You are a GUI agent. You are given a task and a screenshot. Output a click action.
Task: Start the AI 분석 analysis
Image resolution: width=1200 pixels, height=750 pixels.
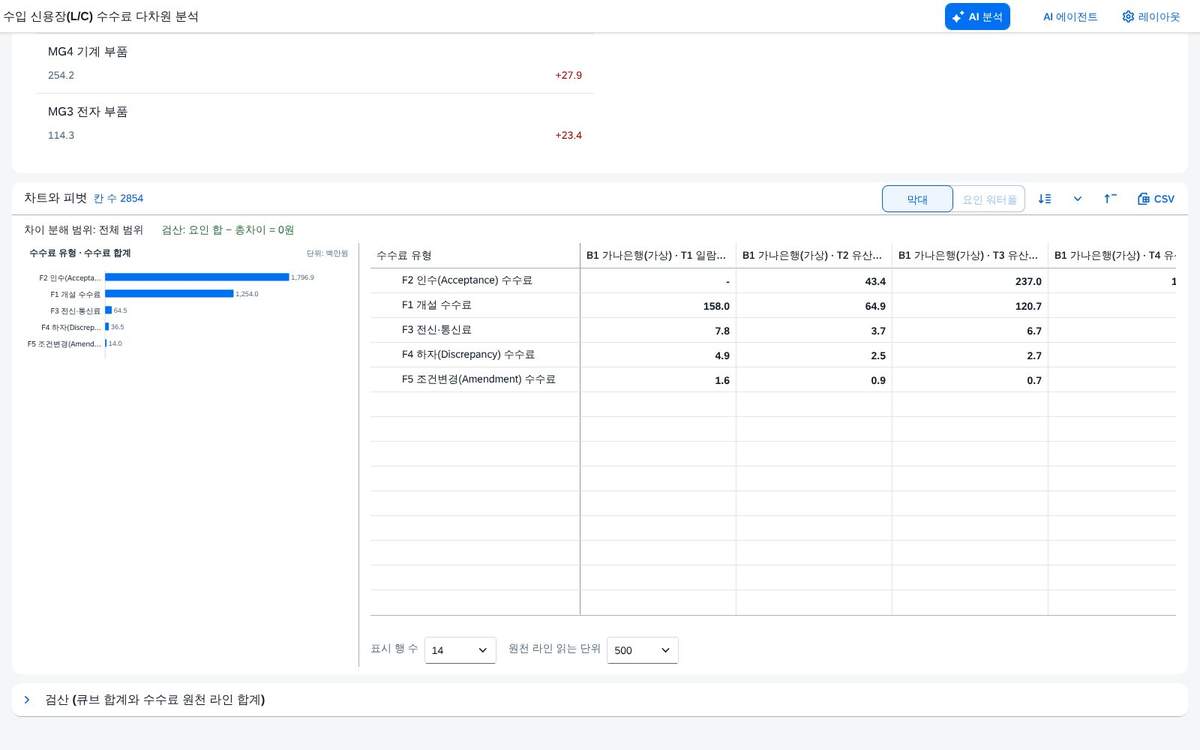point(977,17)
